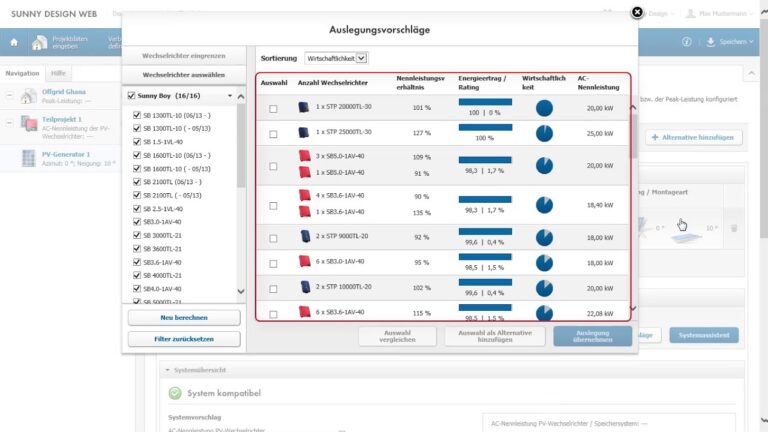Open the Wechselrichter eingrenzen section
This screenshot has height=432, width=768.
click(x=184, y=54)
